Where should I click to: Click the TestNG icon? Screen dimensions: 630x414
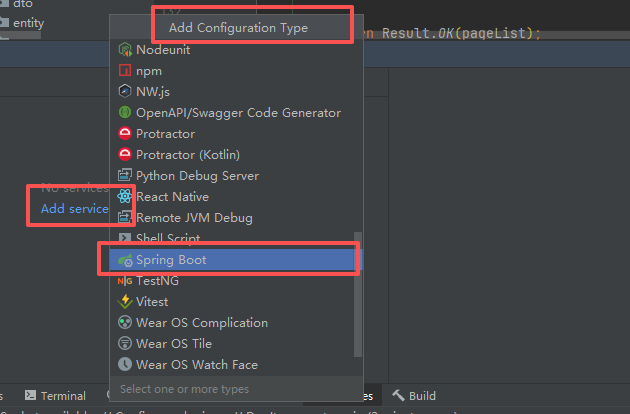pyautogui.click(x=125, y=281)
